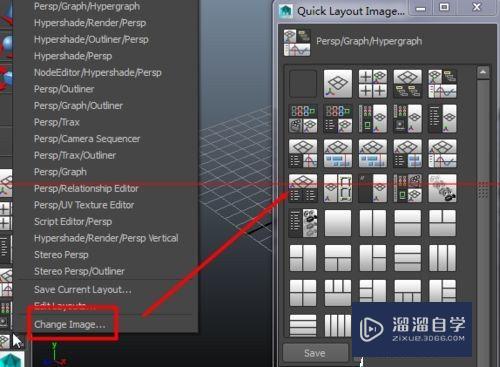Click the scrollbar up arrow
The image size is (500, 367).
(x=483, y=72)
